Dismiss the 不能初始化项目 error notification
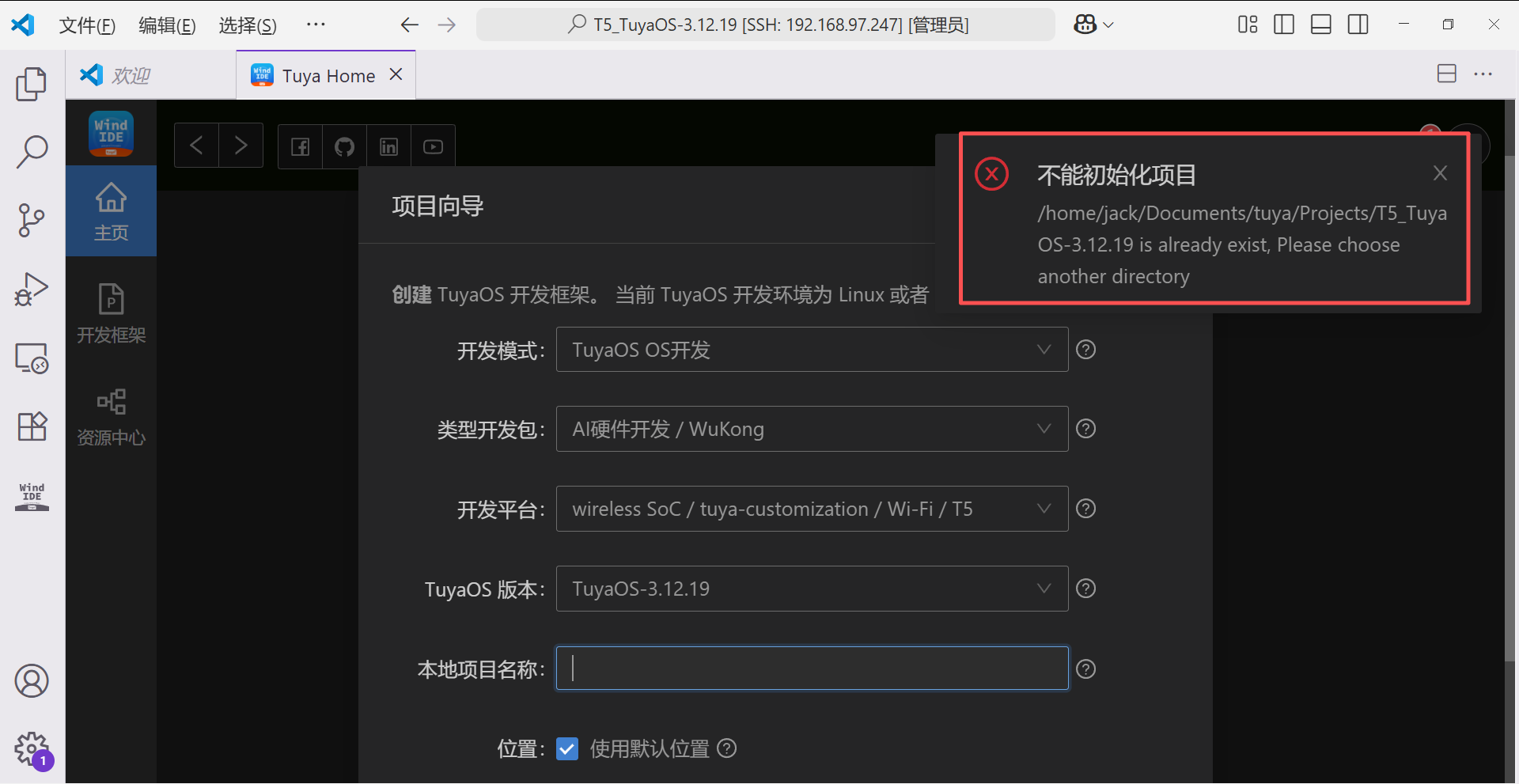Screen dimensions: 1519x784 pos(1440,173)
